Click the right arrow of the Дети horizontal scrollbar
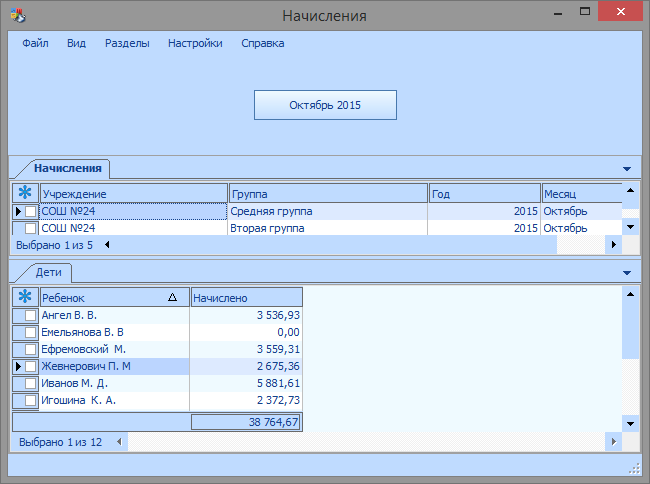This screenshot has height=484, width=650. click(x=614, y=442)
